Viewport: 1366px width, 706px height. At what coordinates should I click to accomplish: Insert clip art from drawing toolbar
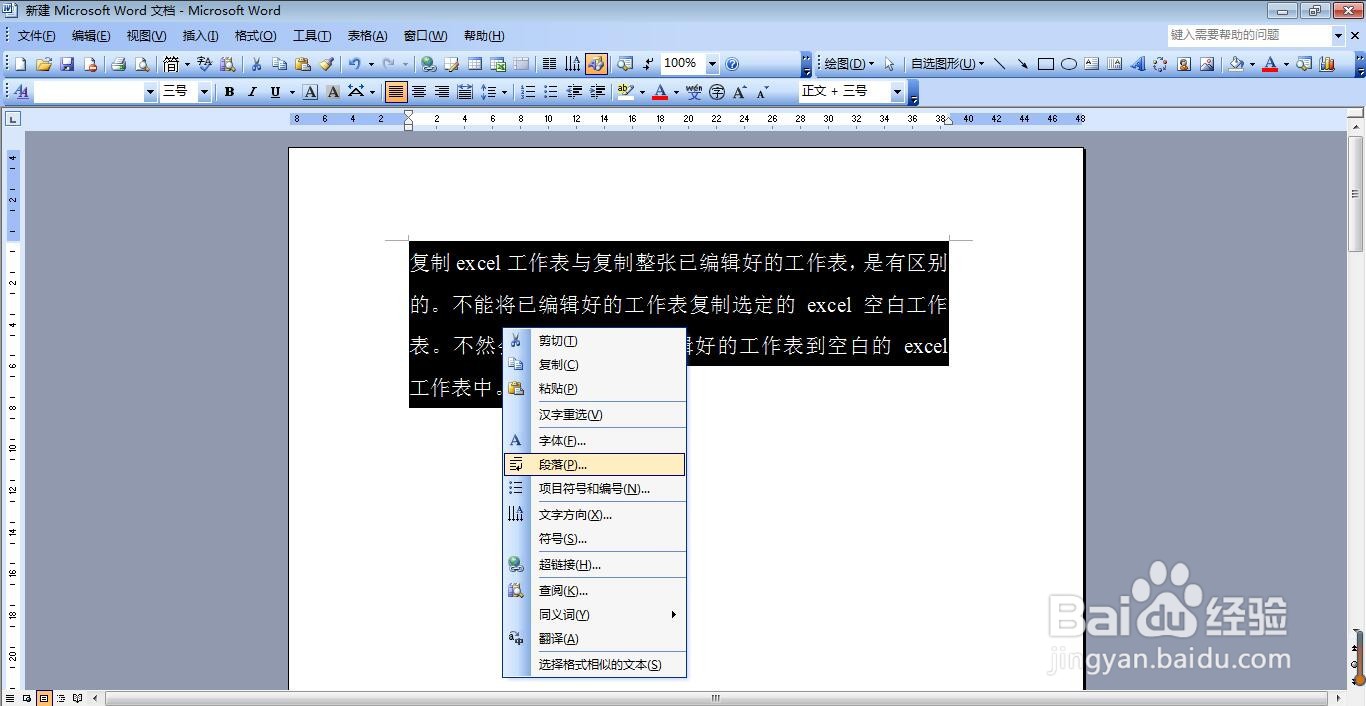(x=1183, y=64)
